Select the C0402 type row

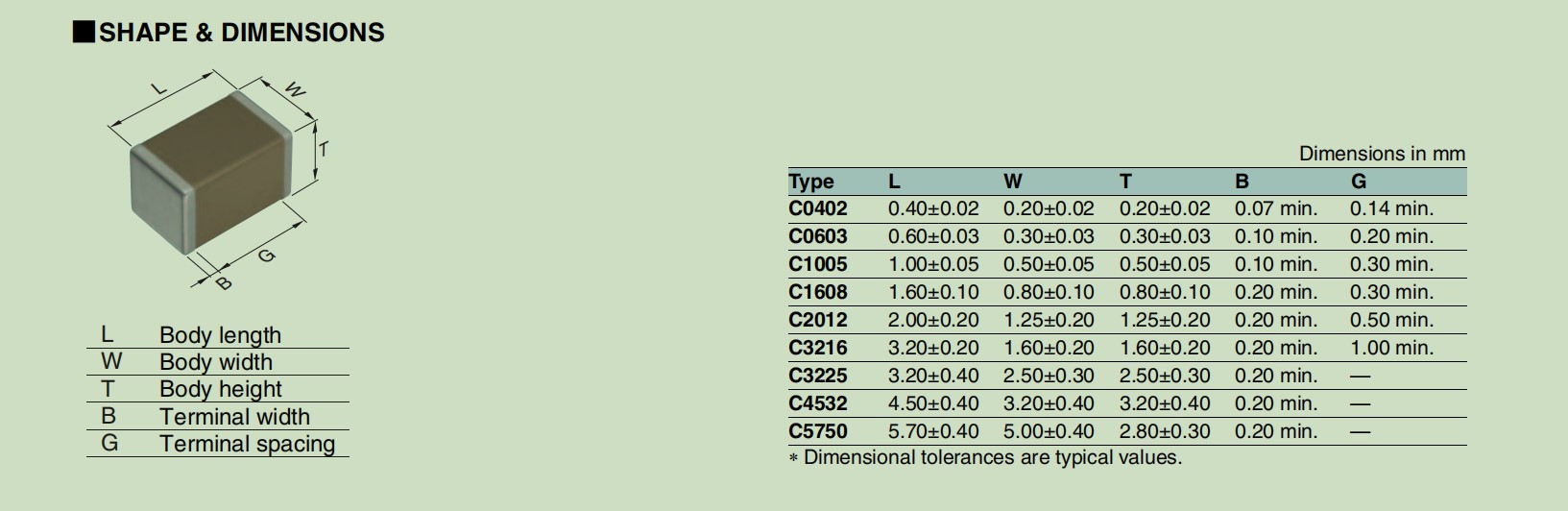point(1127,208)
